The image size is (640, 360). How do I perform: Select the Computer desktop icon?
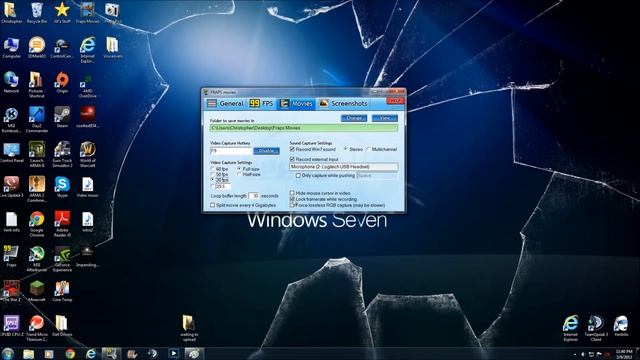11,48
